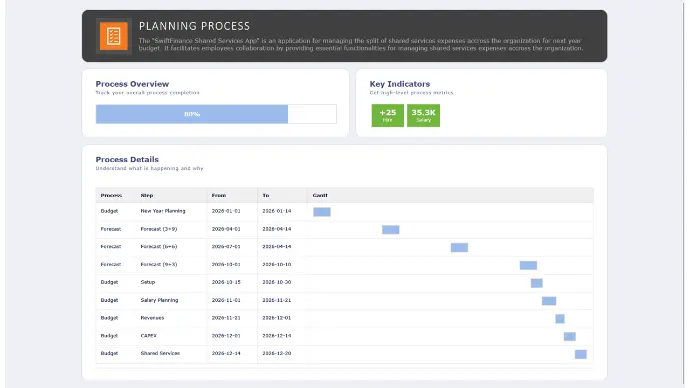Viewport: 690px width, 388px height.
Task: Click the From date in the Setup row
Action: [226, 282]
